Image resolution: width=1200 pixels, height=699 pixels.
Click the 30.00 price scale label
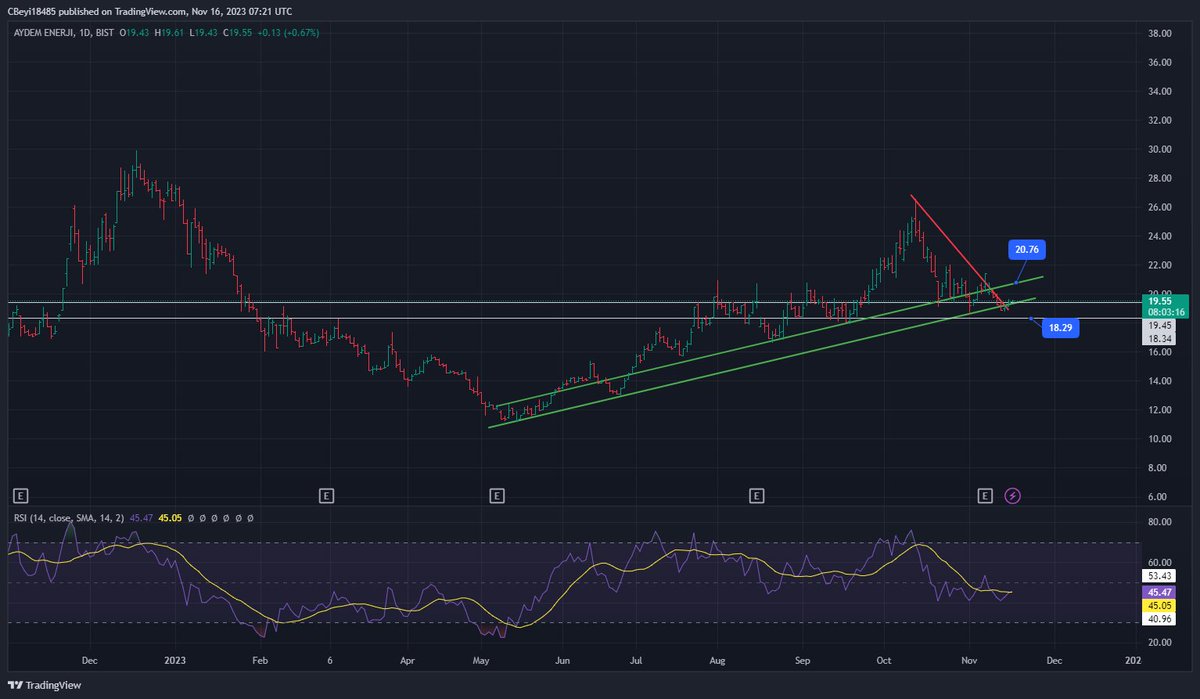(x=1159, y=149)
